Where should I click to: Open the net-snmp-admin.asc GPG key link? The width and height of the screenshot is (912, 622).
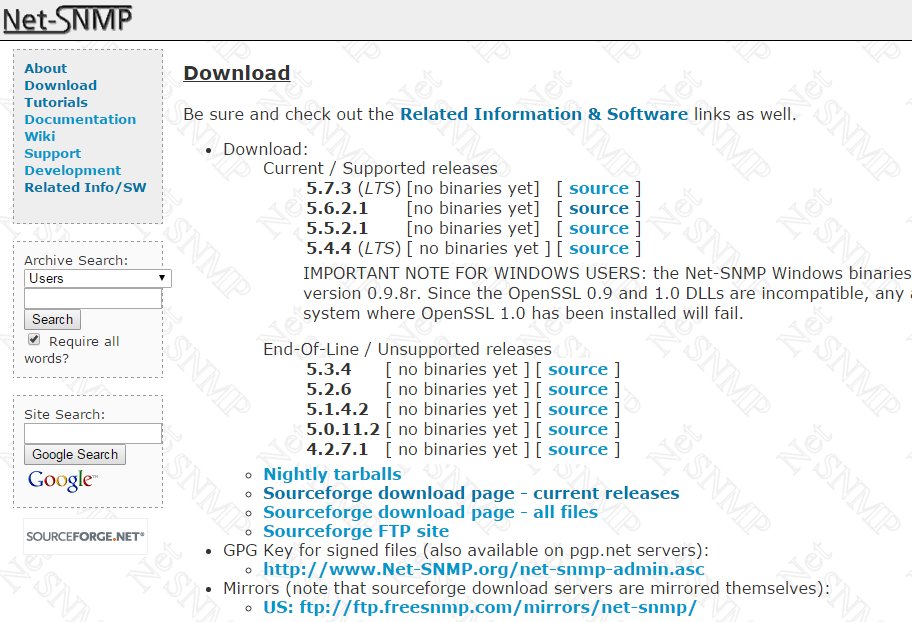coord(484,569)
